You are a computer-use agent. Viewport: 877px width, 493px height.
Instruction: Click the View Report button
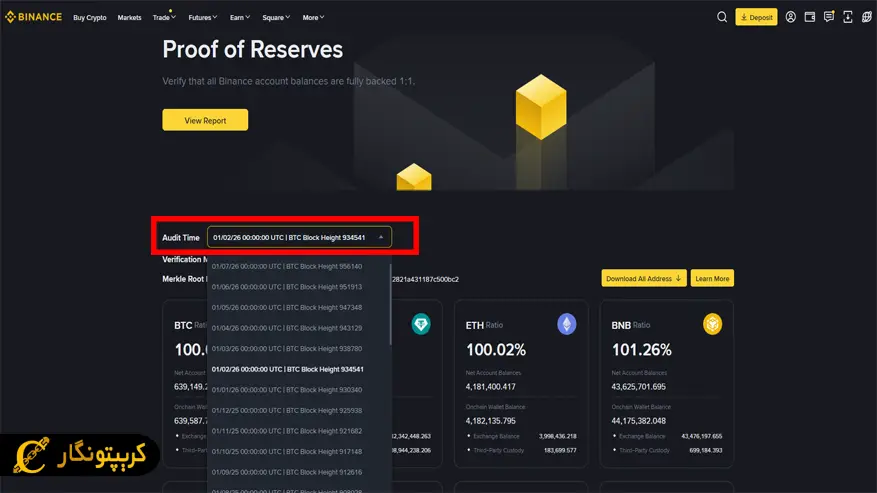point(205,120)
